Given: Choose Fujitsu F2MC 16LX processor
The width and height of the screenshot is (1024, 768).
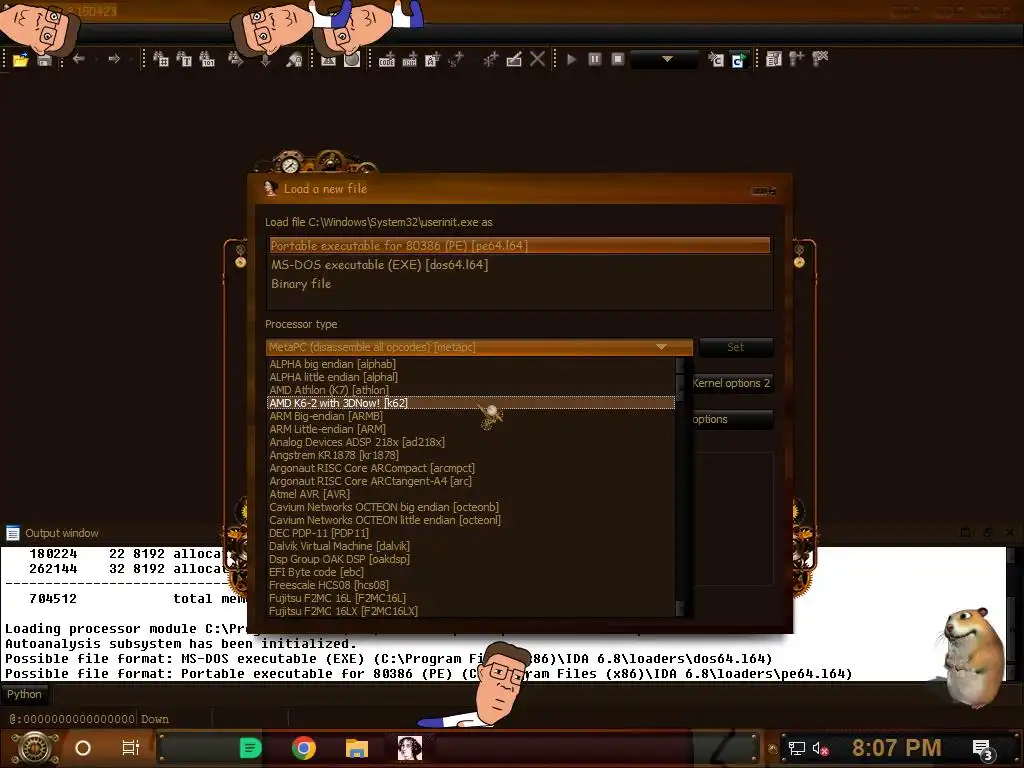Looking at the screenshot, I should [x=471, y=611].
